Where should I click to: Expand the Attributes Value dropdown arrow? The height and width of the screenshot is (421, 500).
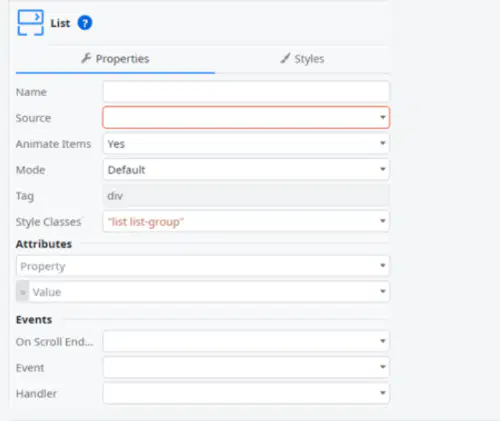point(383,291)
